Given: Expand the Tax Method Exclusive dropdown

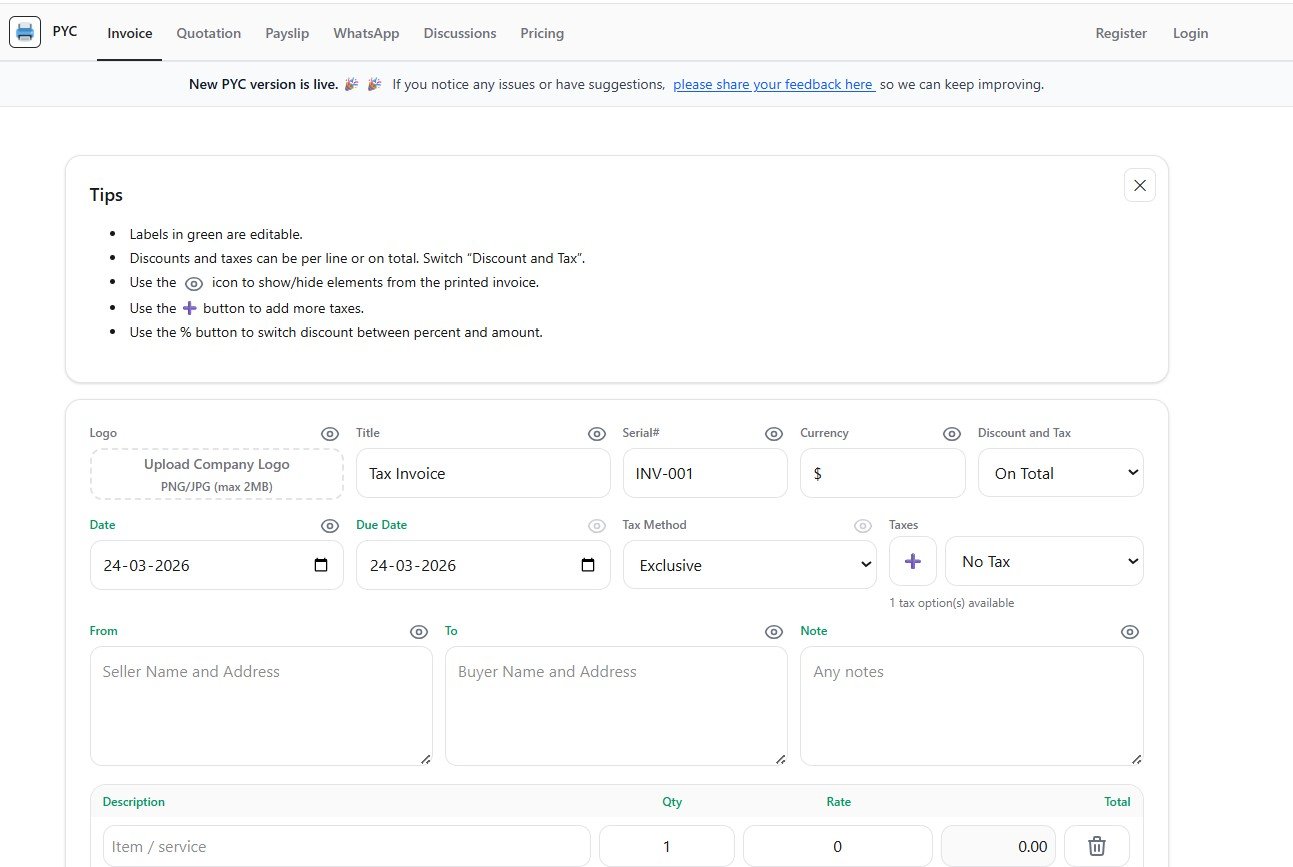Looking at the screenshot, I should coord(750,565).
